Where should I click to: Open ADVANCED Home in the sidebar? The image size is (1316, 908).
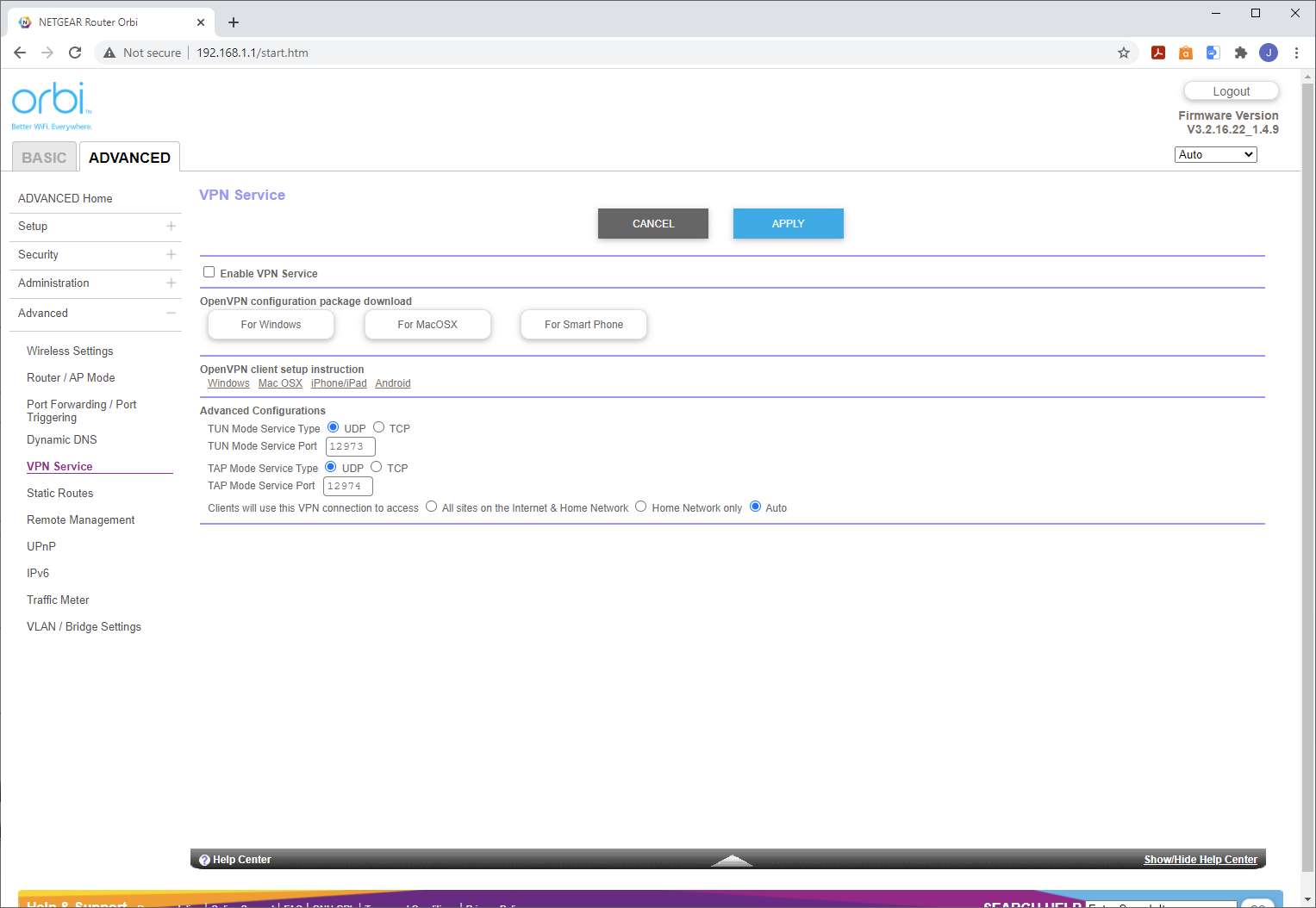(65, 198)
